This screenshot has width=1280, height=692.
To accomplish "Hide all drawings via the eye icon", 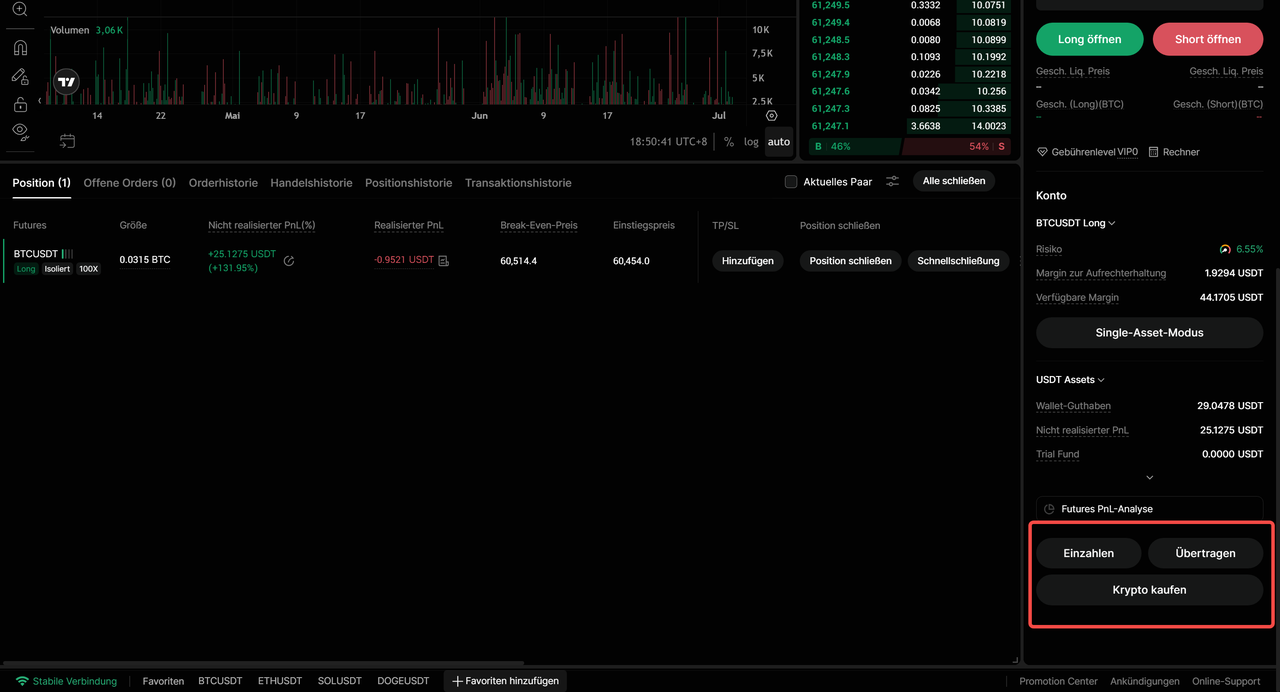I will click(20, 132).
